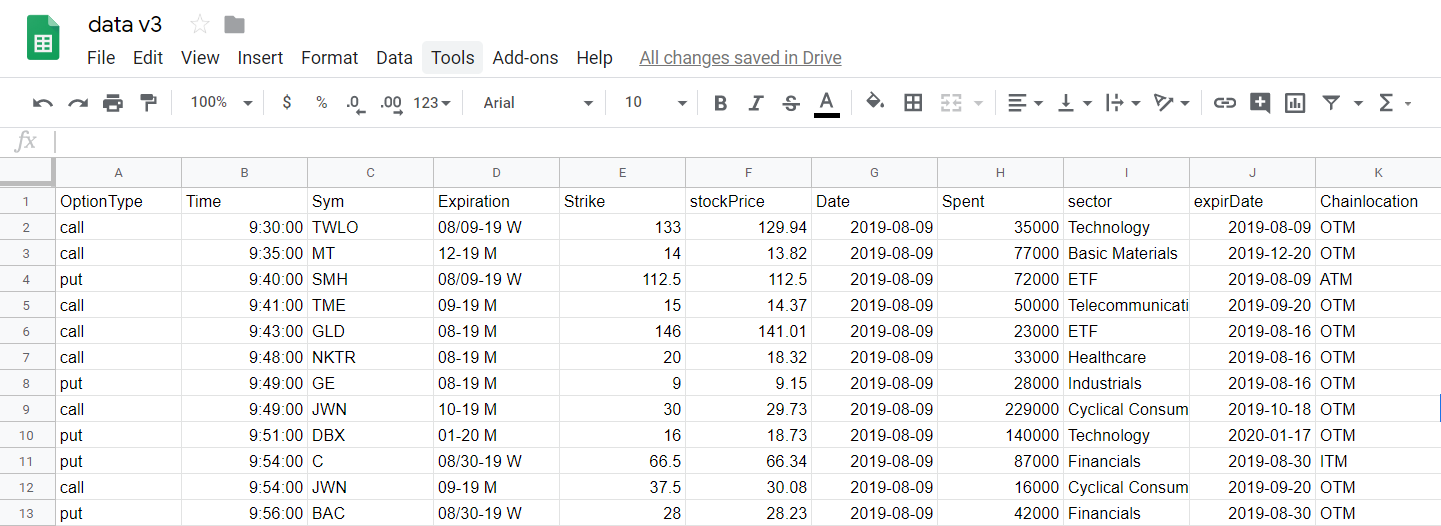Image resolution: width=1441 pixels, height=526 pixels.
Task: Open the Format menu
Action: (330, 58)
